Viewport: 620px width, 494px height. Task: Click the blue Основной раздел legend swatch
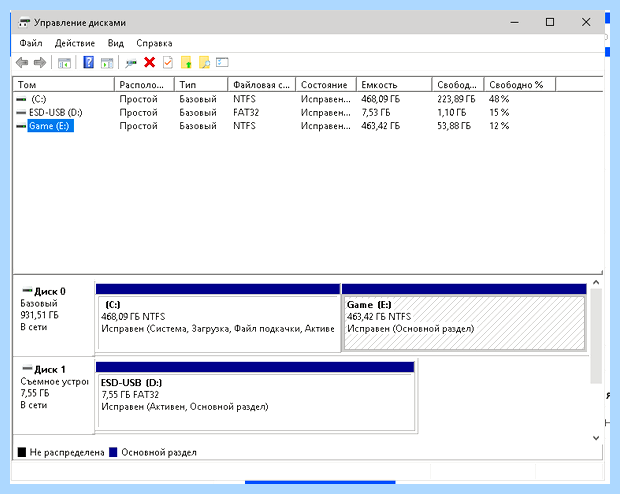click(113, 452)
